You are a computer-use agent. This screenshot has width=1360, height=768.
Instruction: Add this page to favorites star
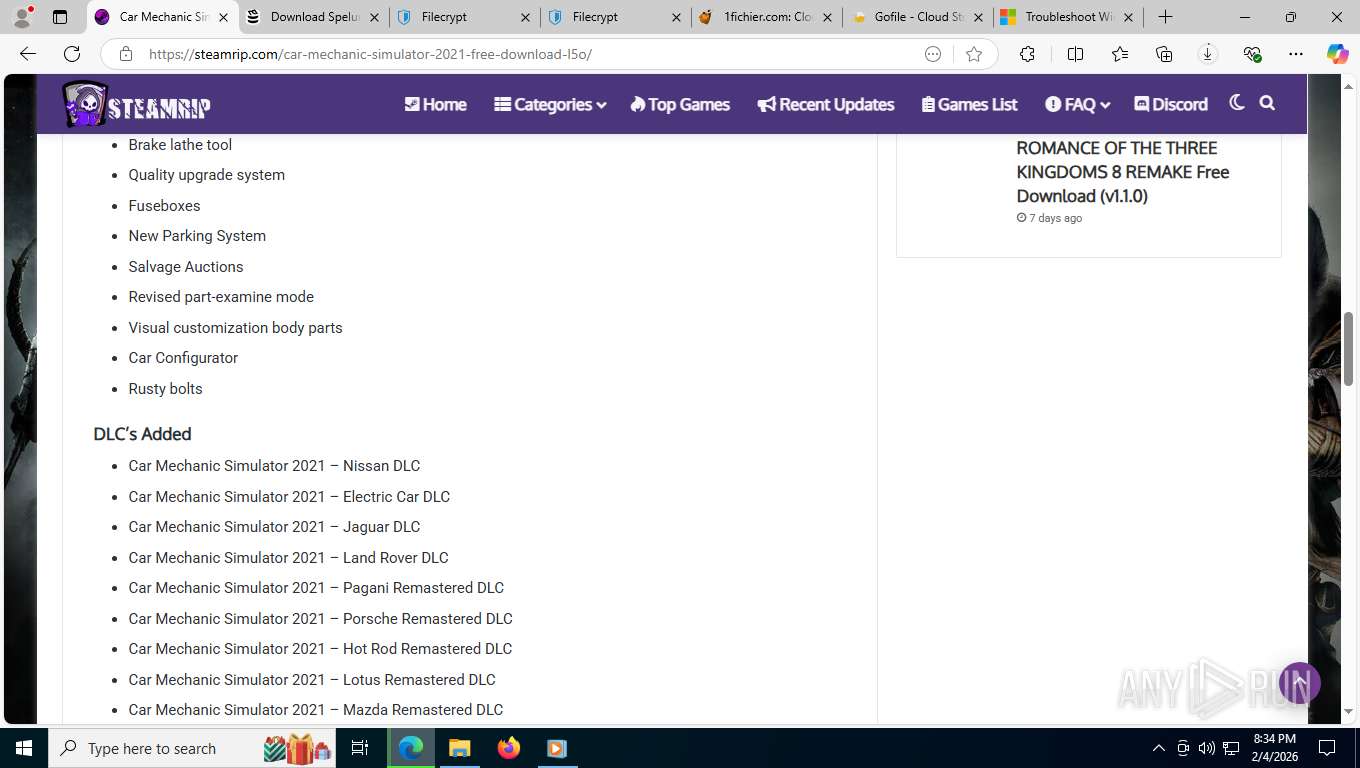(x=974, y=54)
